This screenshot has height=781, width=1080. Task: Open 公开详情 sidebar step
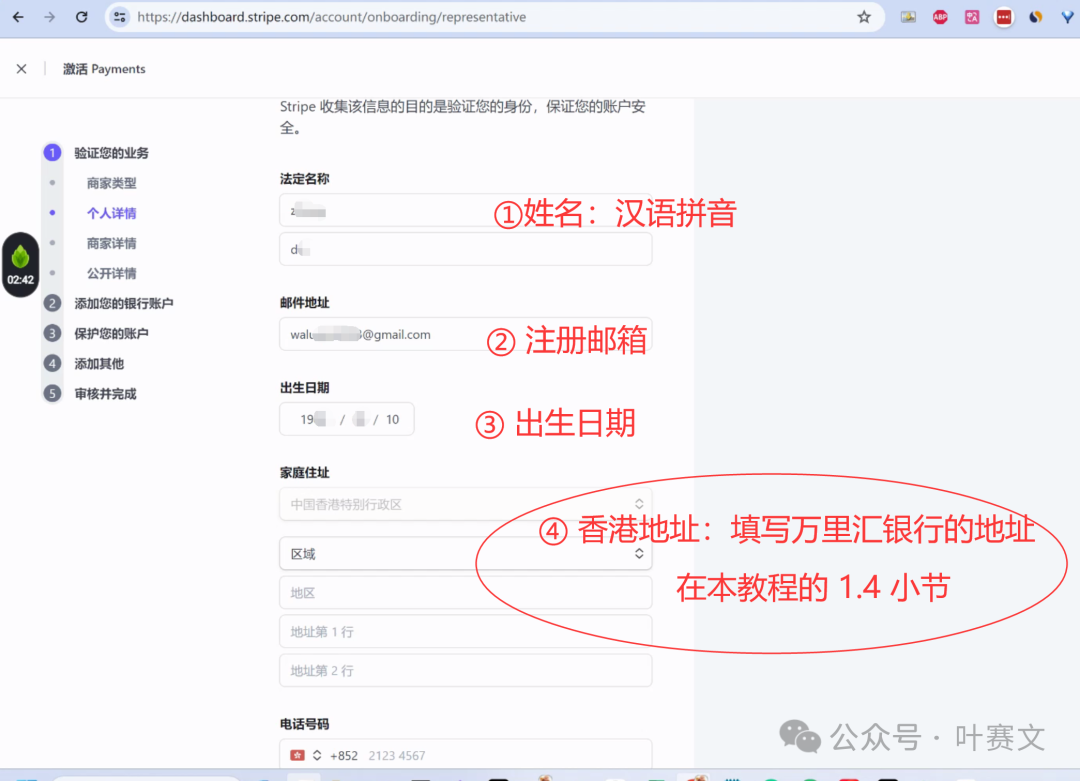[111, 273]
